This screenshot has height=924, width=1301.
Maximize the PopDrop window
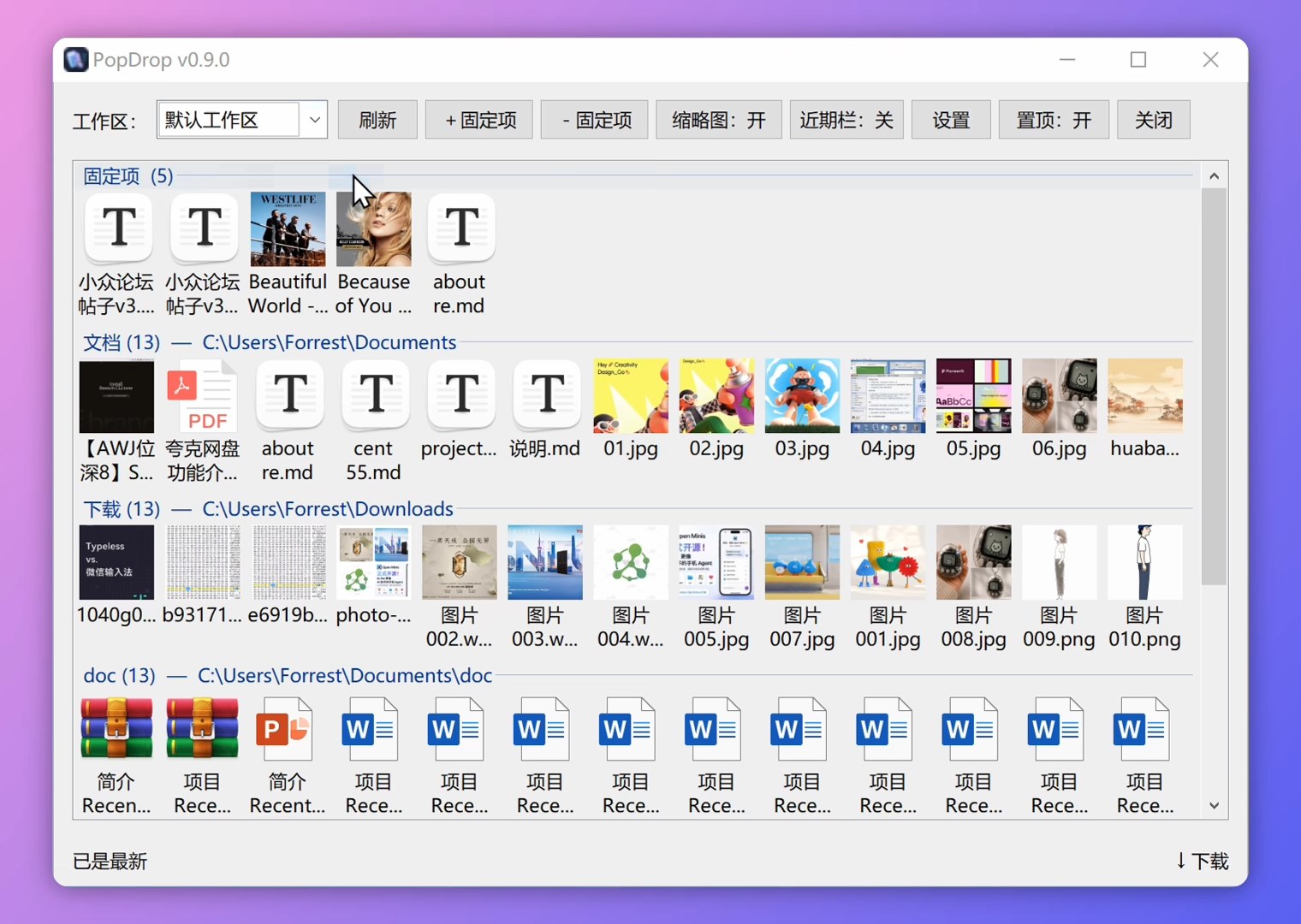click(1138, 60)
